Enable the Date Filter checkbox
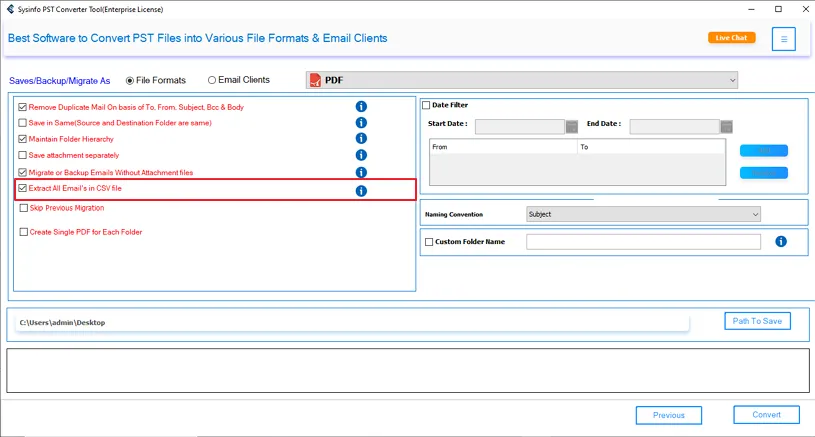The height and width of the screenshot is (437, 815). point(426,105)
